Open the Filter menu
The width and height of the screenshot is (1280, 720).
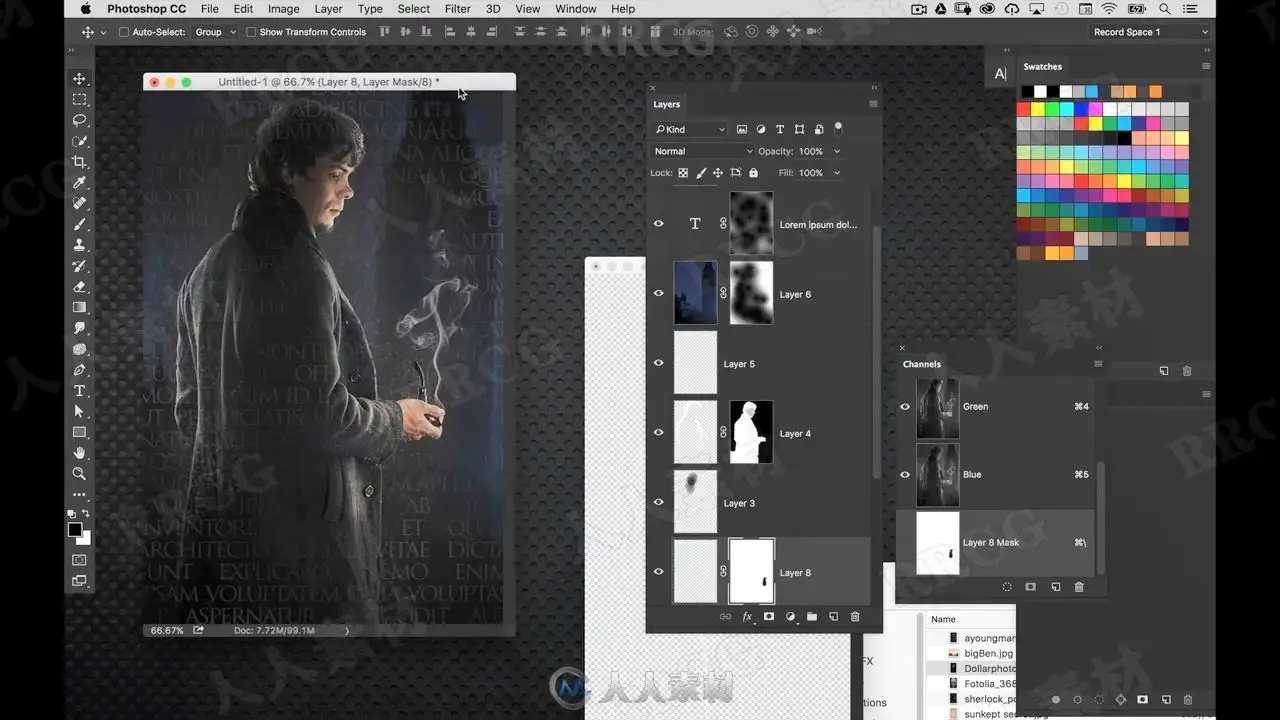pyautogui.click(x=458, y=9)
